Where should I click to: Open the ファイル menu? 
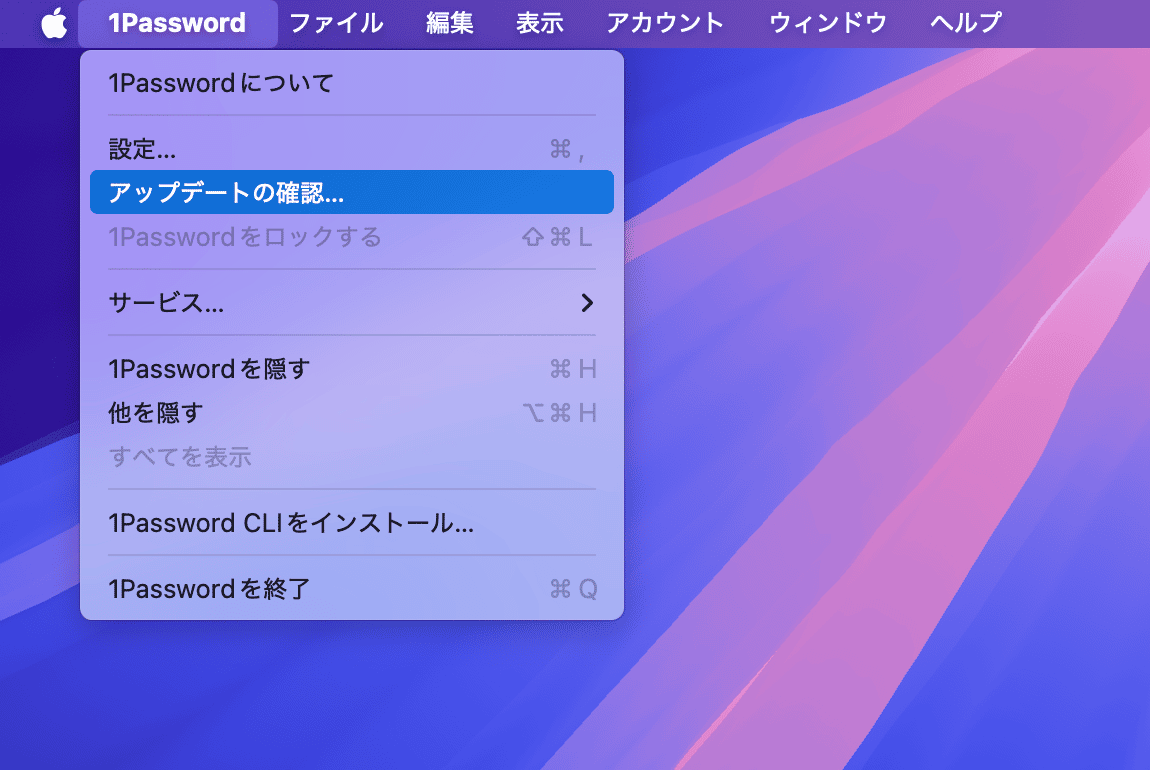tap(336, 23)
